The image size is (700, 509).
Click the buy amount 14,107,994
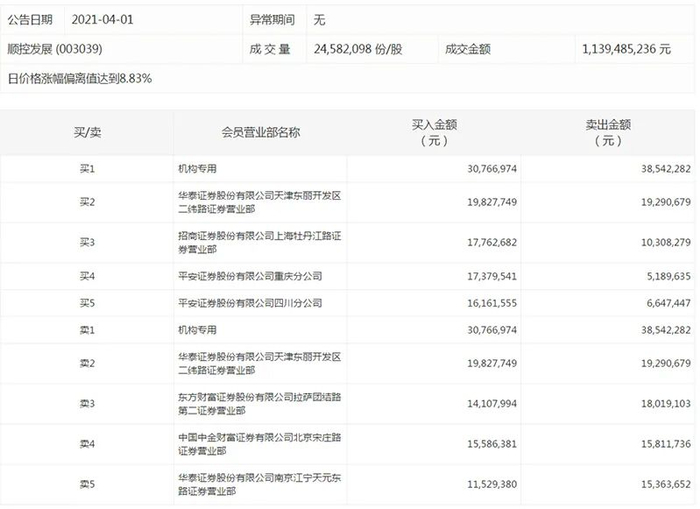492,404
